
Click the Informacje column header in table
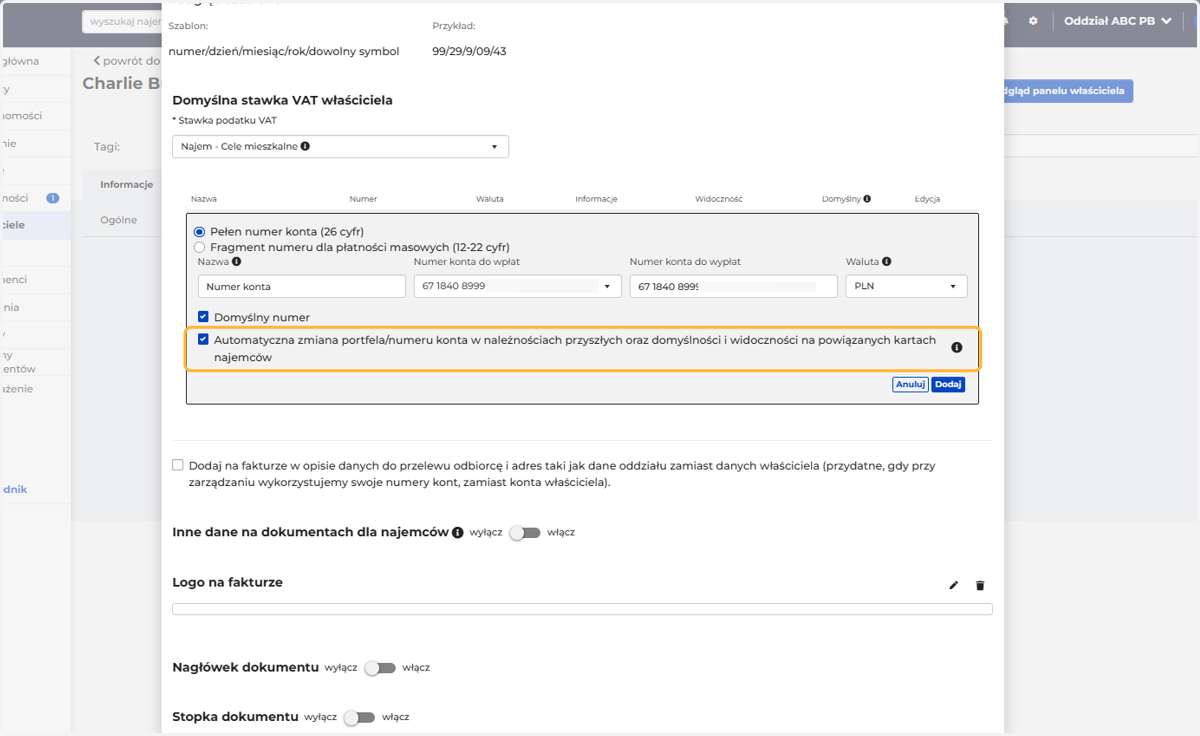(596, 199)
